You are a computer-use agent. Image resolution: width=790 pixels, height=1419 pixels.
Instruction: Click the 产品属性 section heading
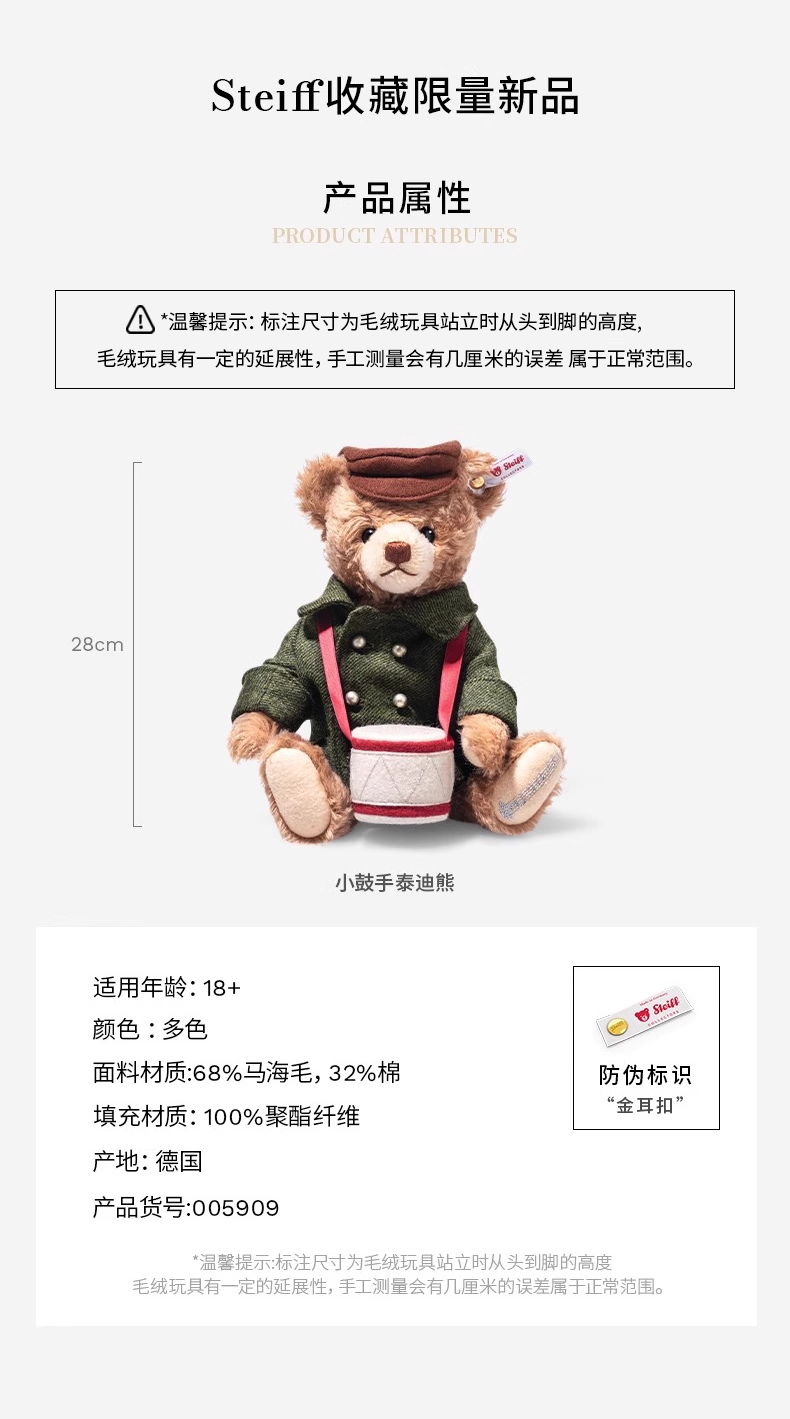tap(396, 198)
